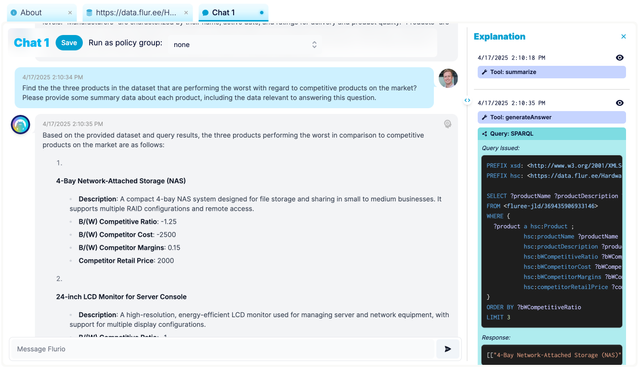Click the 4/17/2025 2:10:34 PM timestamp
640x370 pixels.
coord(53,77)
